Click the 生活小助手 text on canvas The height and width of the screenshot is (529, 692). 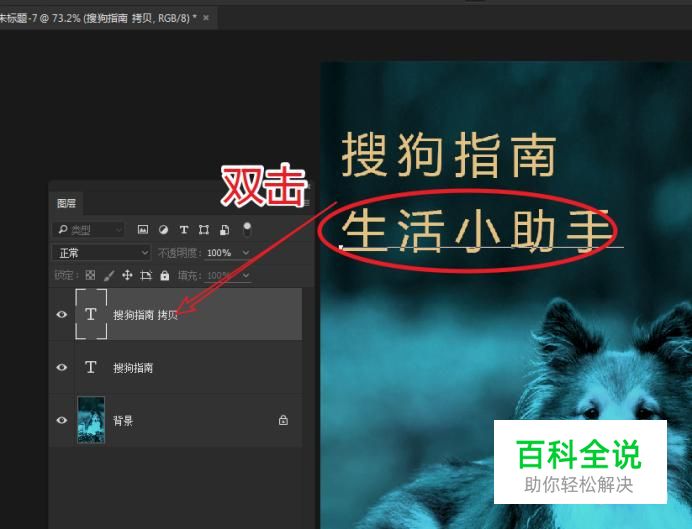[477, 230]
